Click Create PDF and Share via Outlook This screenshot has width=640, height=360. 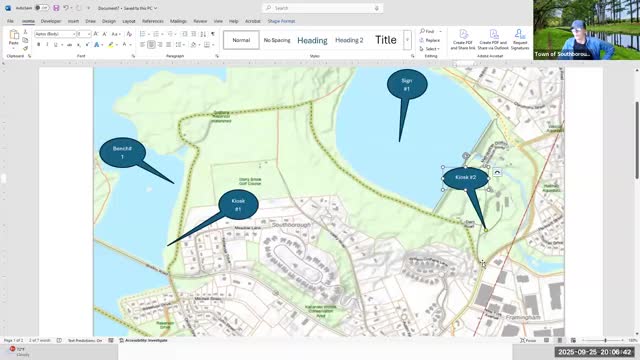(493, 40)
